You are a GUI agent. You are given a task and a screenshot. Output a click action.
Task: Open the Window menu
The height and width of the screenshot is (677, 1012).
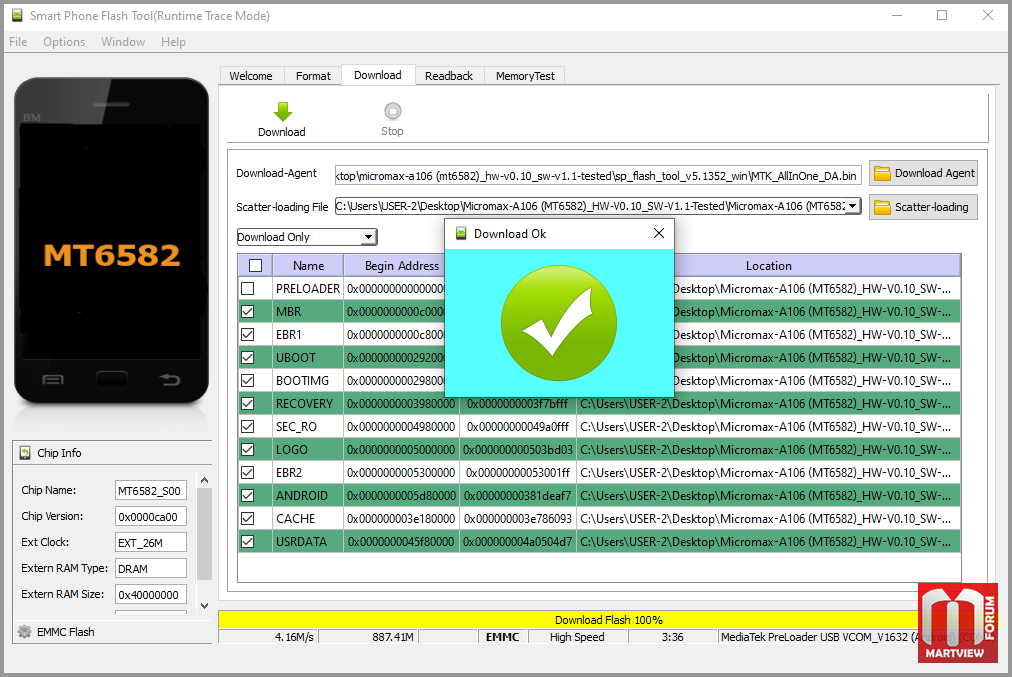coord(123,42)
